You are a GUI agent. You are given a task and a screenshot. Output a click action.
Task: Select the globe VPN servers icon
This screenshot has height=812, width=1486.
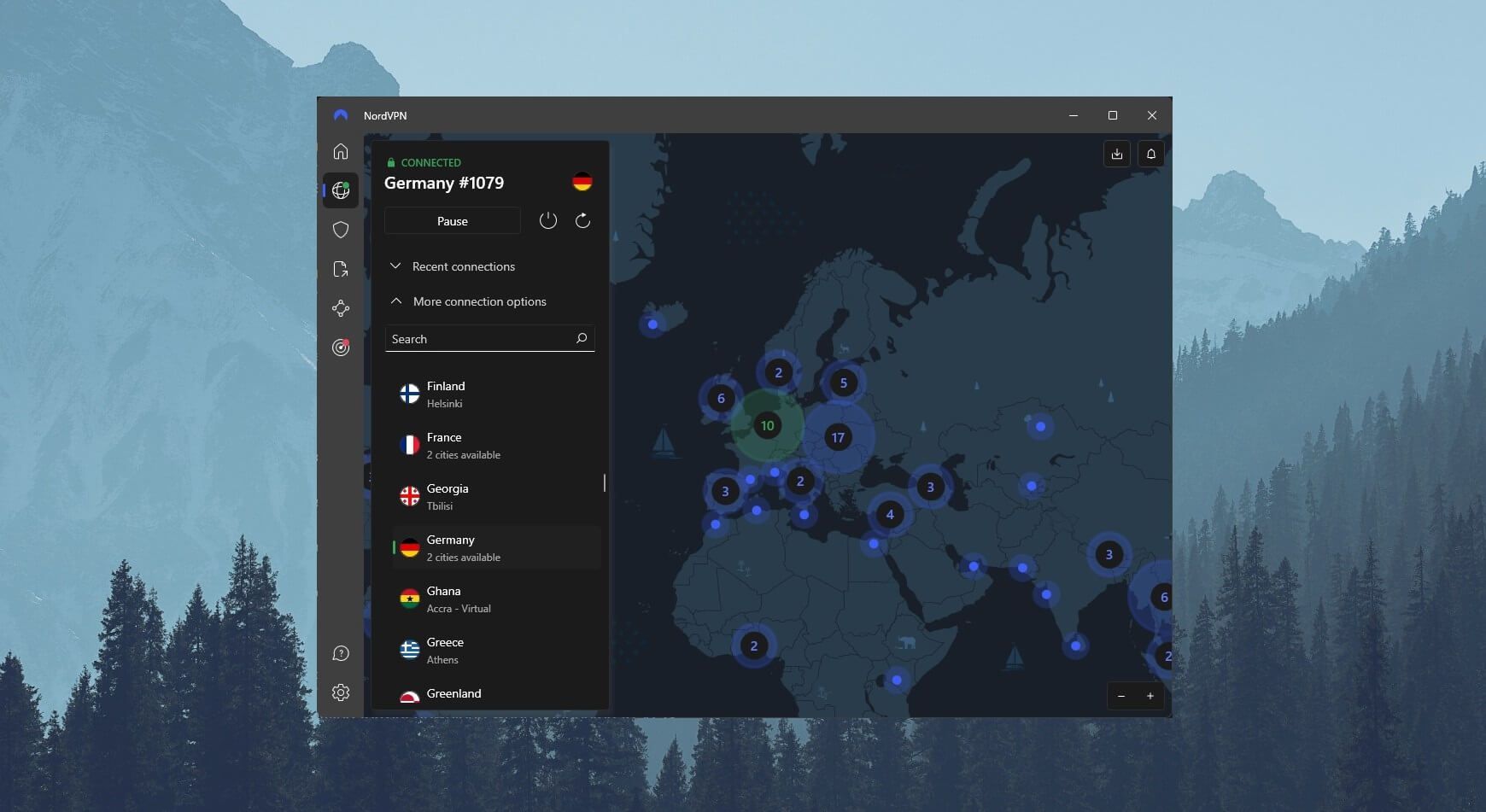tap(341, 190)
